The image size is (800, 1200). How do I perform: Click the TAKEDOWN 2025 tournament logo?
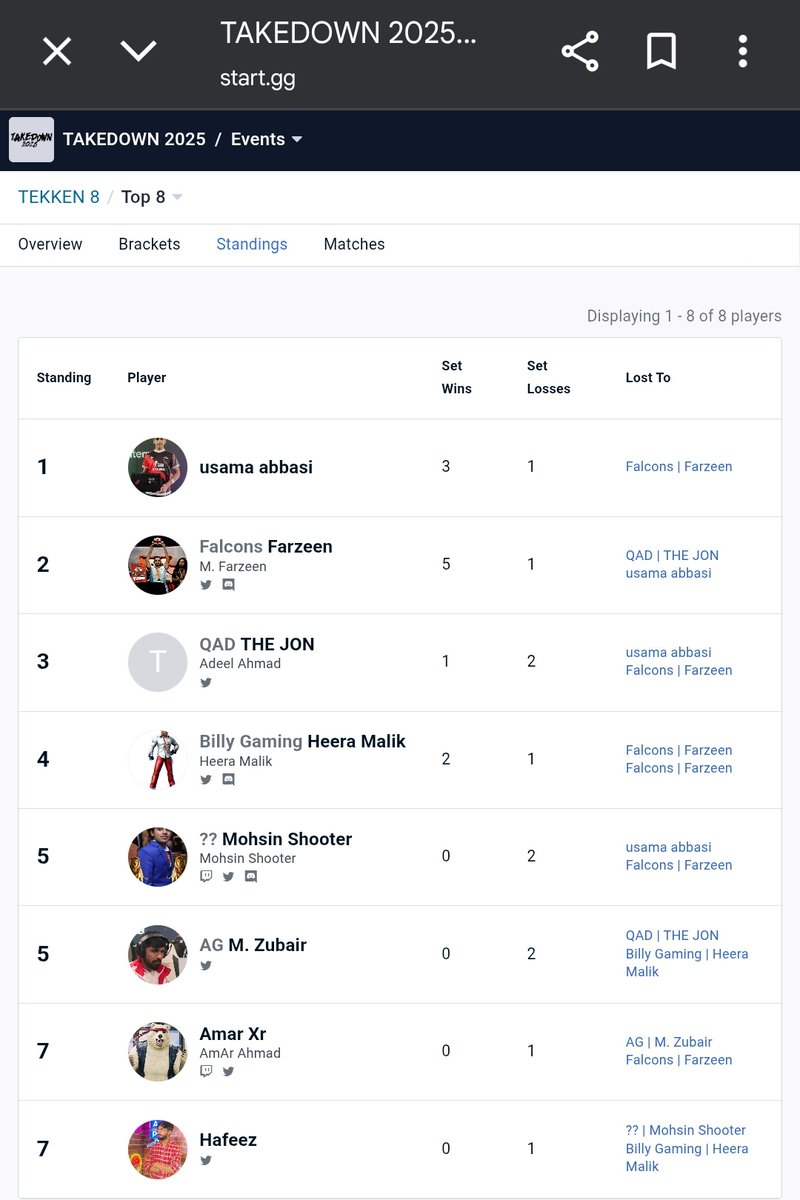point(31,139)
